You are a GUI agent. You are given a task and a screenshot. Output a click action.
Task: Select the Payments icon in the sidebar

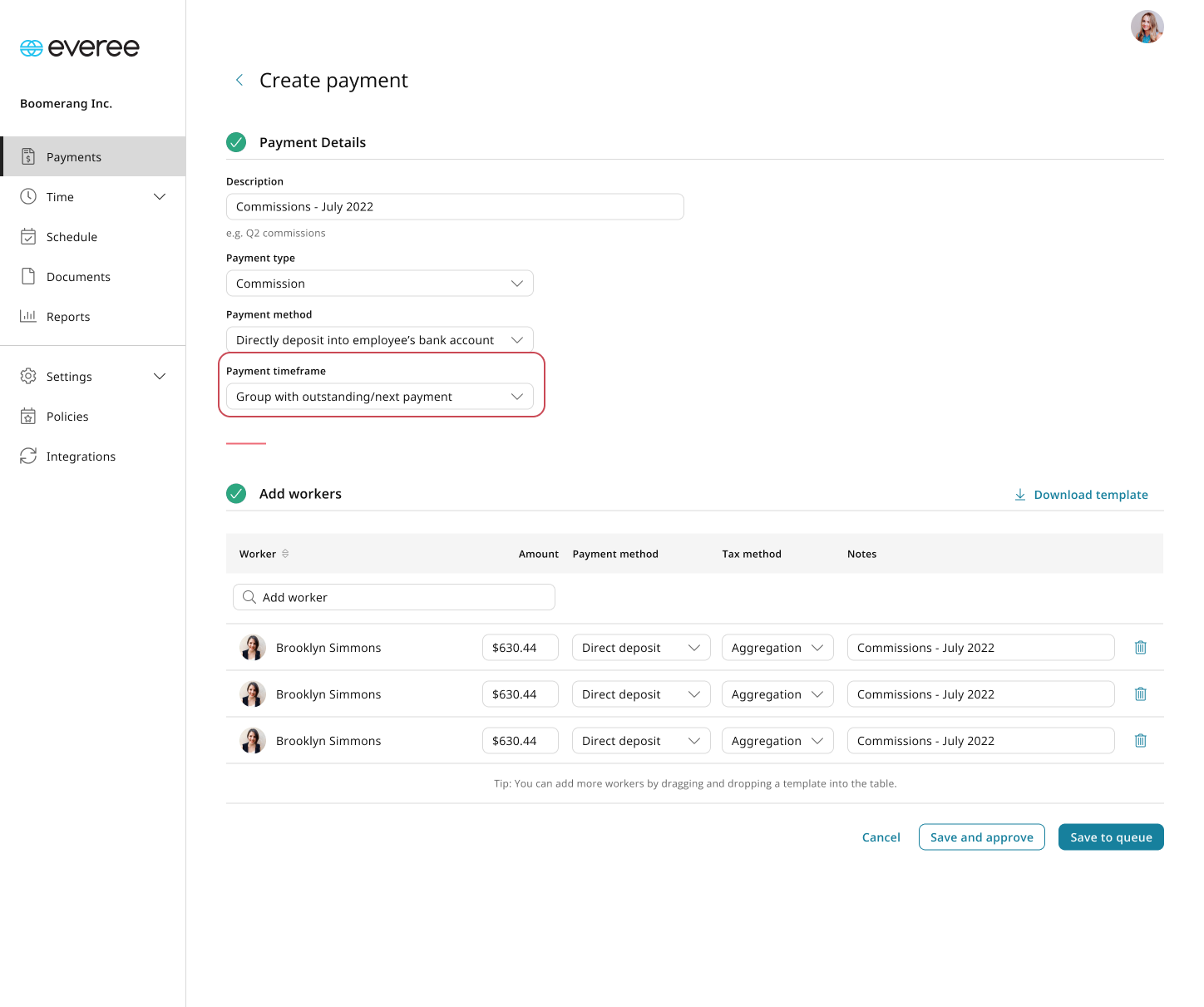(29, 156)
